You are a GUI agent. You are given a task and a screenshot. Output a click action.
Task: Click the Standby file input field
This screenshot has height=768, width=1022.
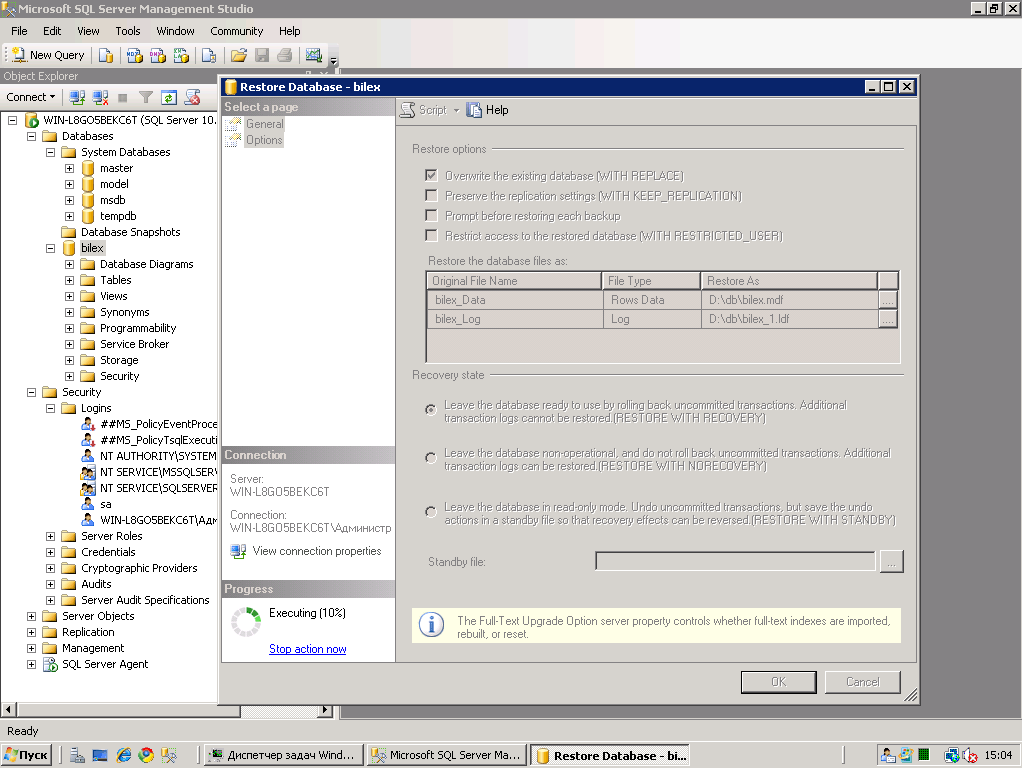point(735,561)
